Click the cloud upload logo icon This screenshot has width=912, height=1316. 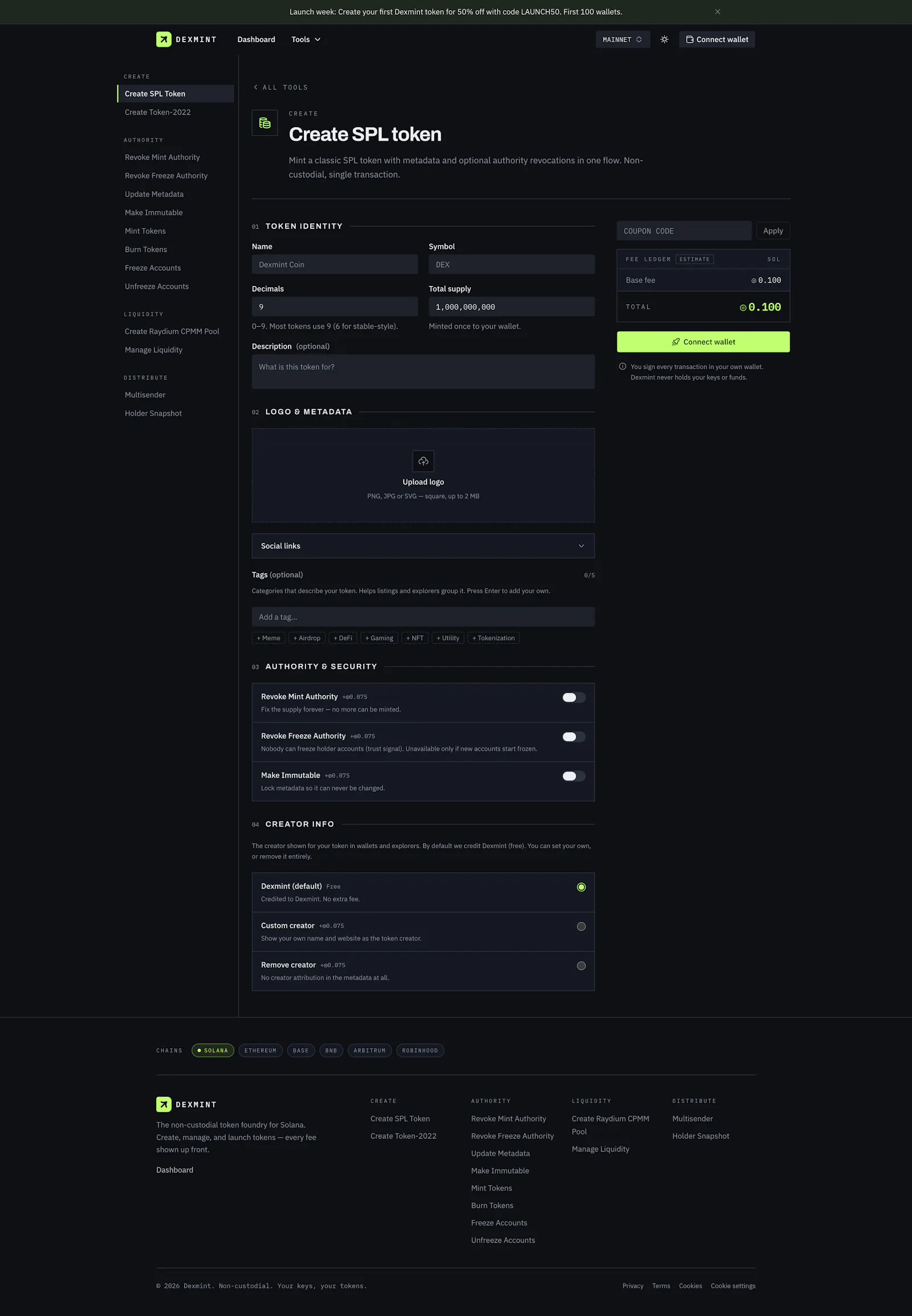coord(424,461)
